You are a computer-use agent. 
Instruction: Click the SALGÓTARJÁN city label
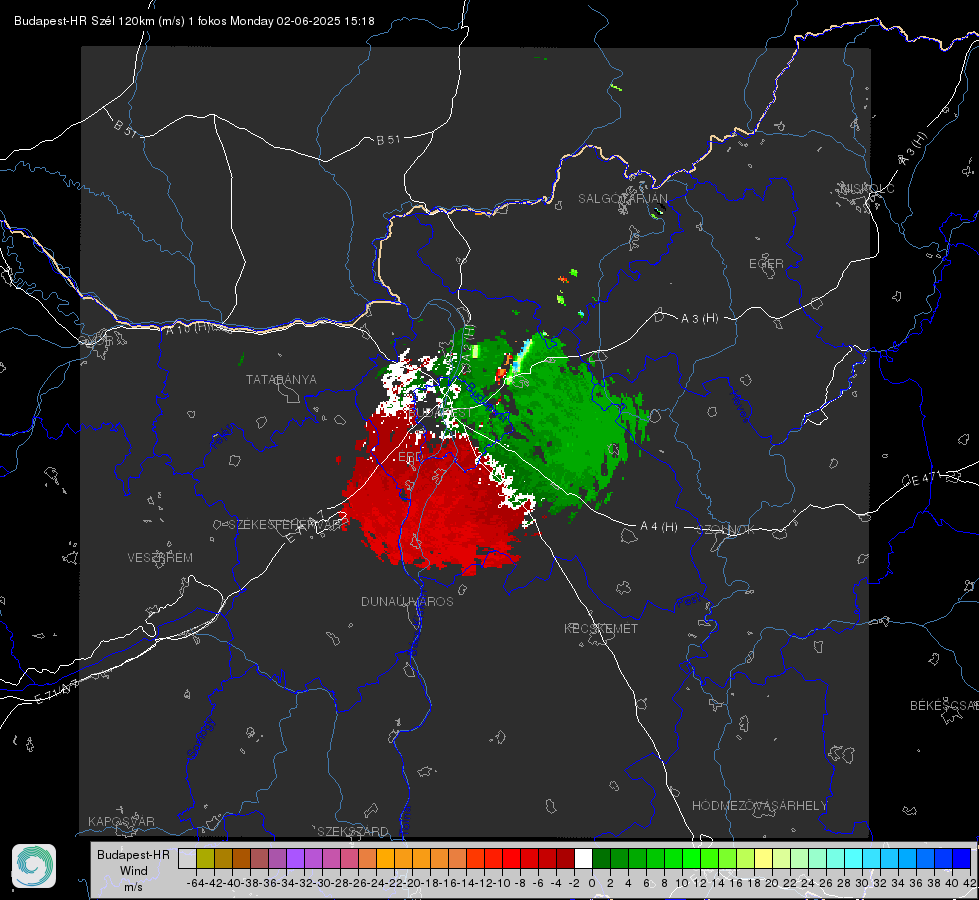tap(622, 199)
